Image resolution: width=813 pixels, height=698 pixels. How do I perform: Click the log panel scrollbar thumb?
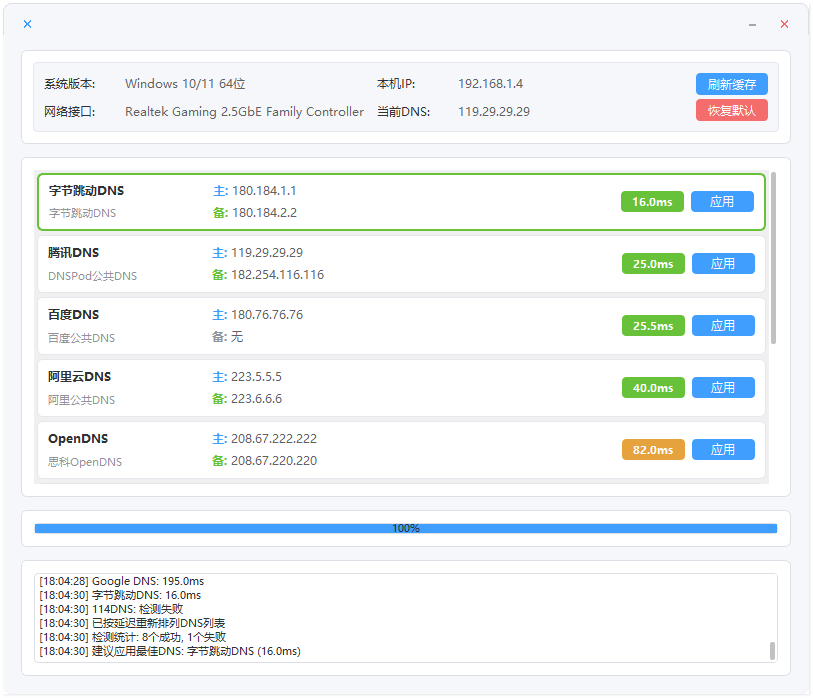[x=772, y=651]
